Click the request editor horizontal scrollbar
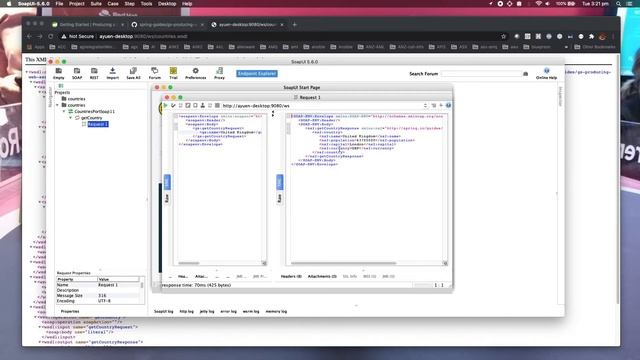The image size is (640, 360). pyautogui.click(x=189, y=263)
